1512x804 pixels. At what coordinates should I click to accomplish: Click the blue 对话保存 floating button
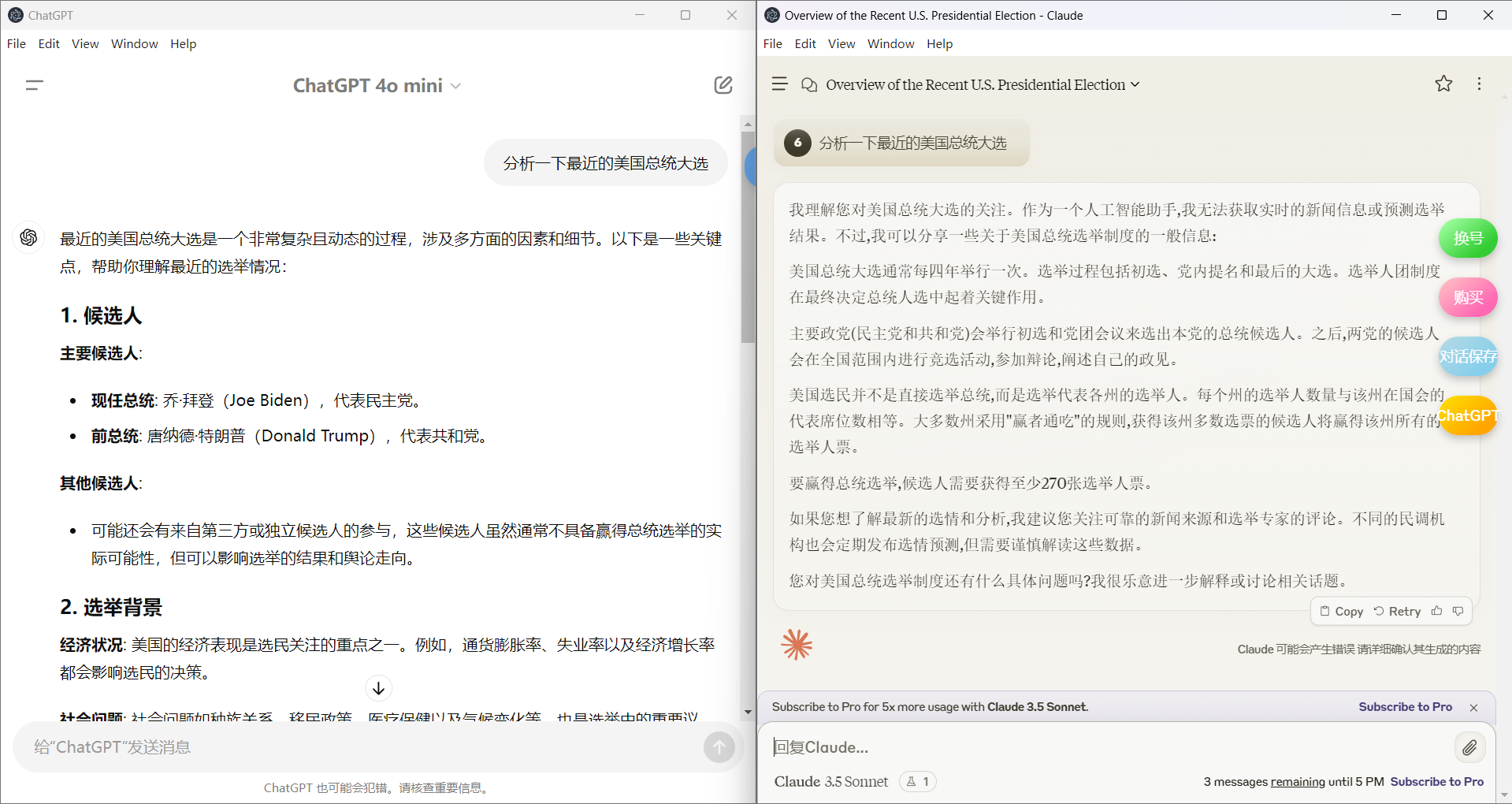coord(1467,356)
